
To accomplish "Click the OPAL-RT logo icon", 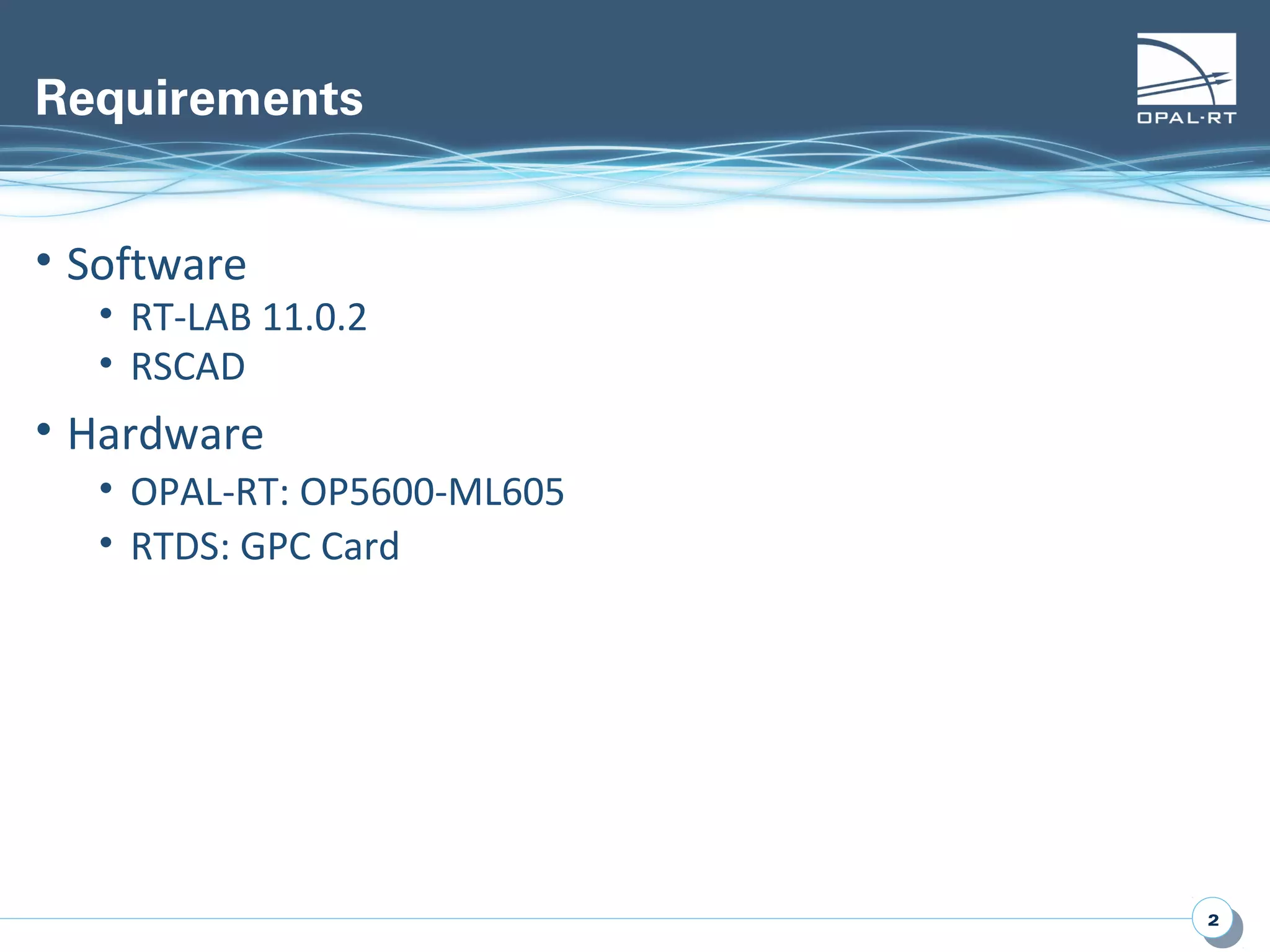I will [x=1186, y=69].
